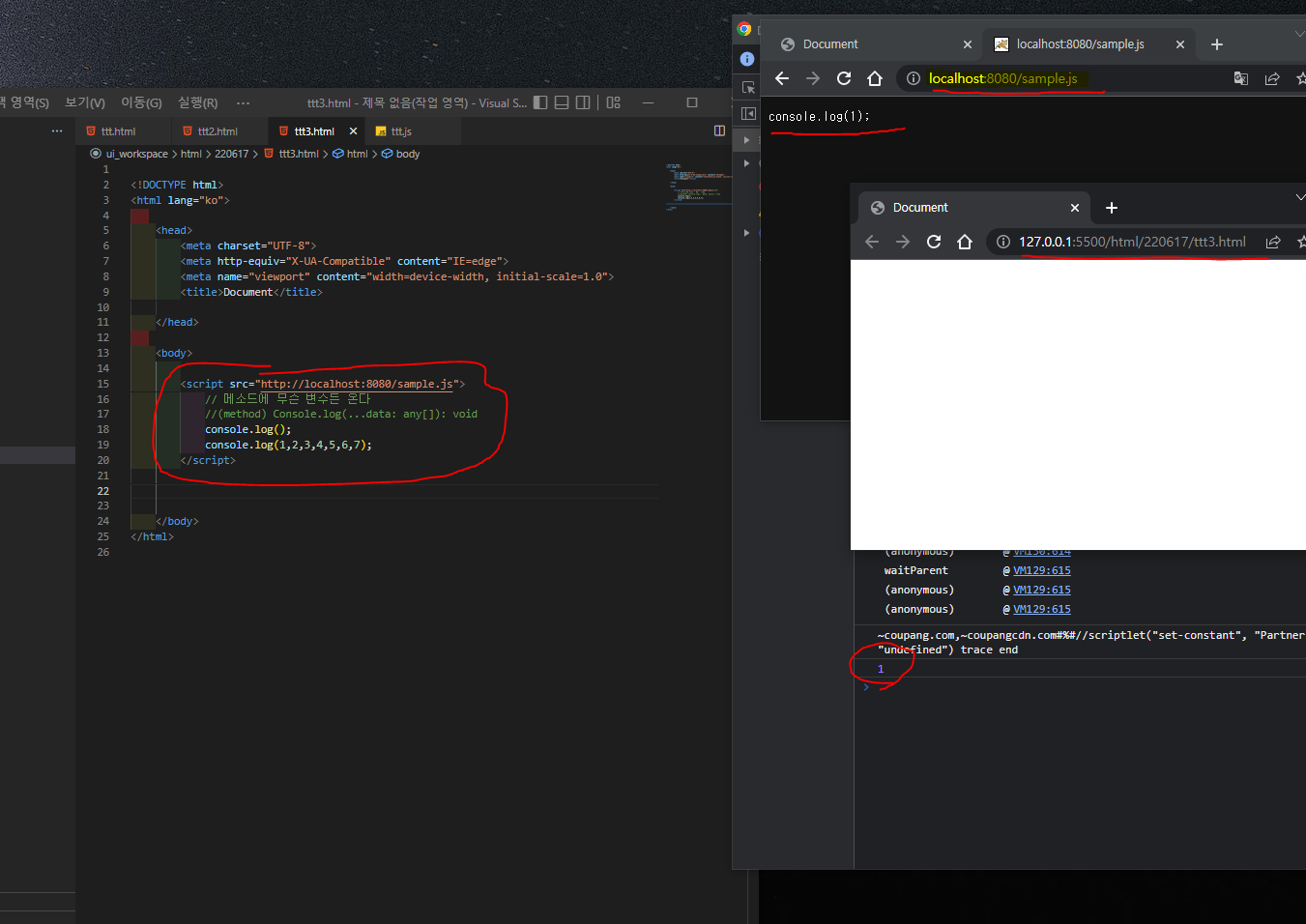Share page icon in localhost Chrome window
1306x924 pixels.
point(1272,78)
